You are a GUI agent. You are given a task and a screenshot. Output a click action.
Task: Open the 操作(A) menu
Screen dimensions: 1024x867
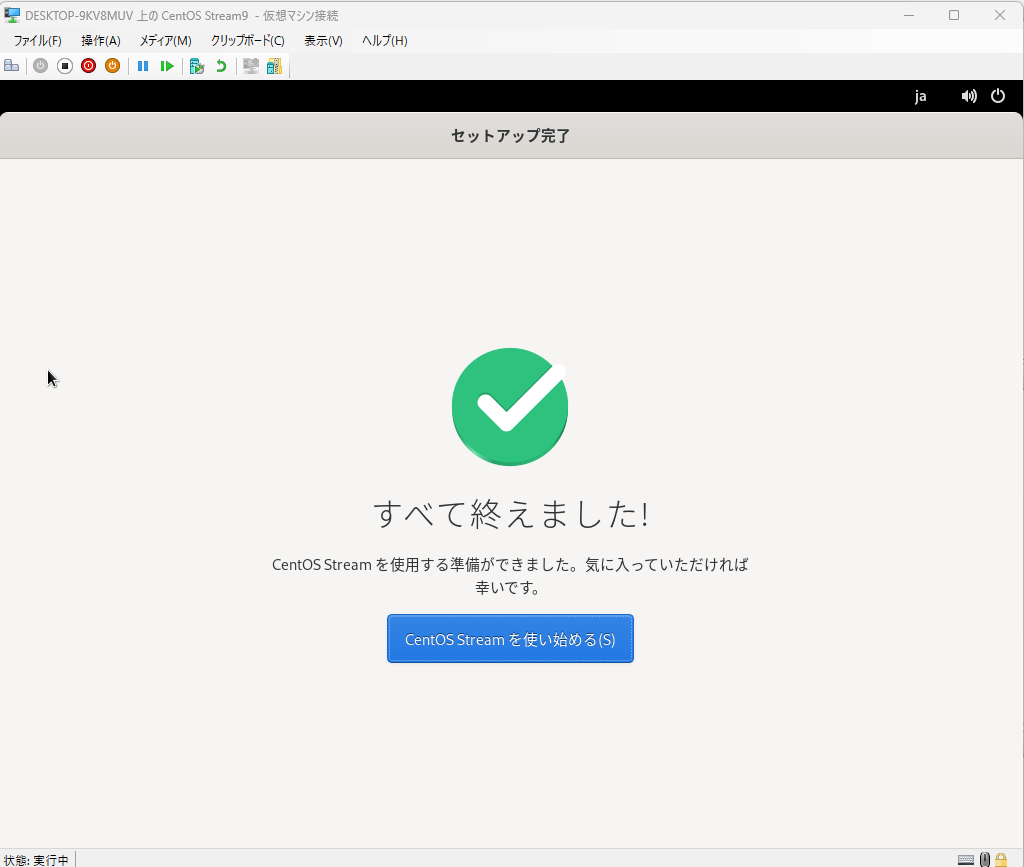(x=100, y=40)
